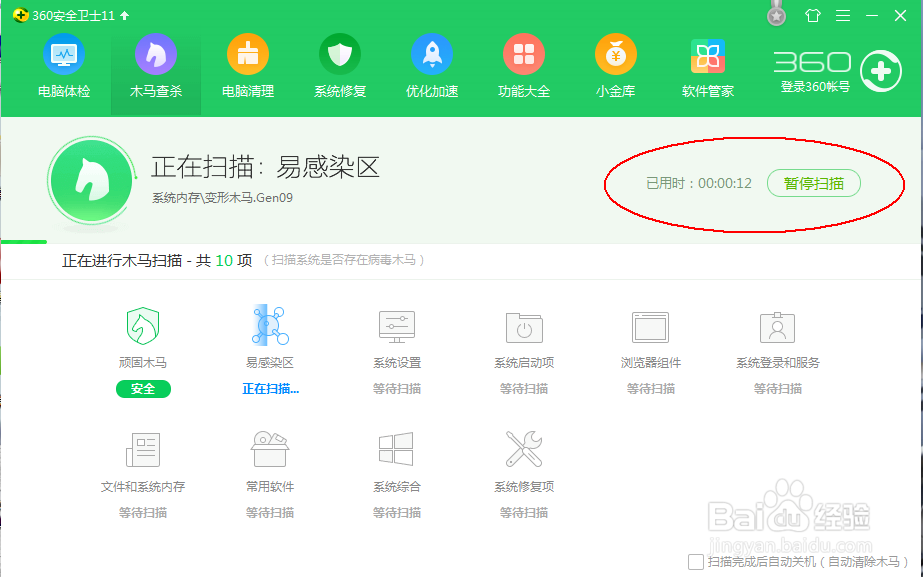Click 等待扫描 under 系统修复项
This screenshot has width=923, height=577.
click(x=524, y=513)
